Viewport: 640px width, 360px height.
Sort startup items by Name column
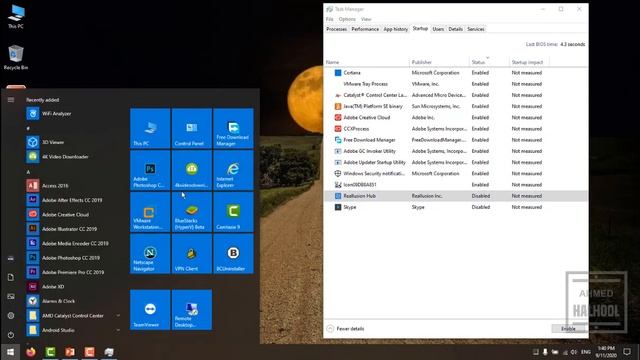367,62
